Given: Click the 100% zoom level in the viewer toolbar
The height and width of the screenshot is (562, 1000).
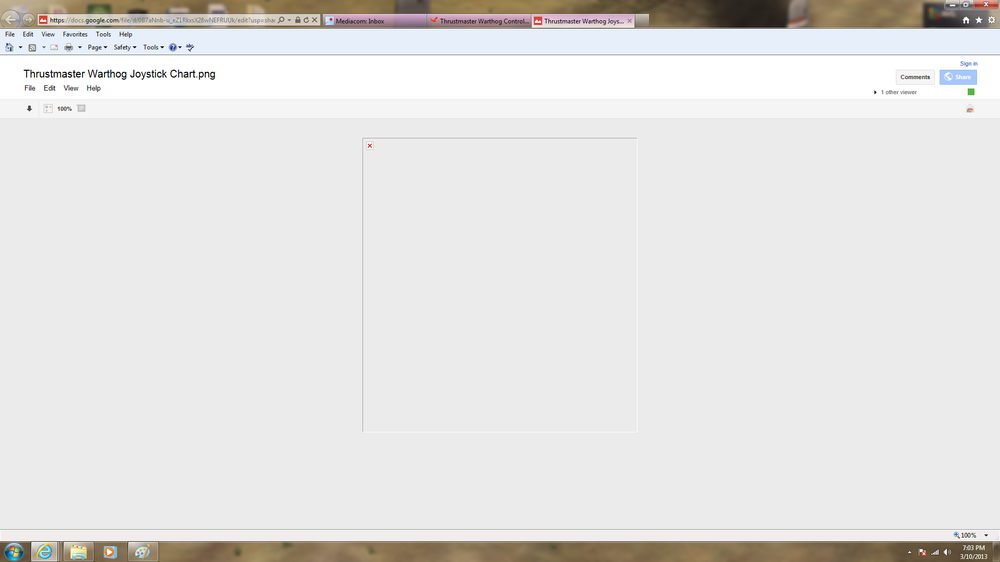Looking at the screenshot, I should [x=64, y=109].
